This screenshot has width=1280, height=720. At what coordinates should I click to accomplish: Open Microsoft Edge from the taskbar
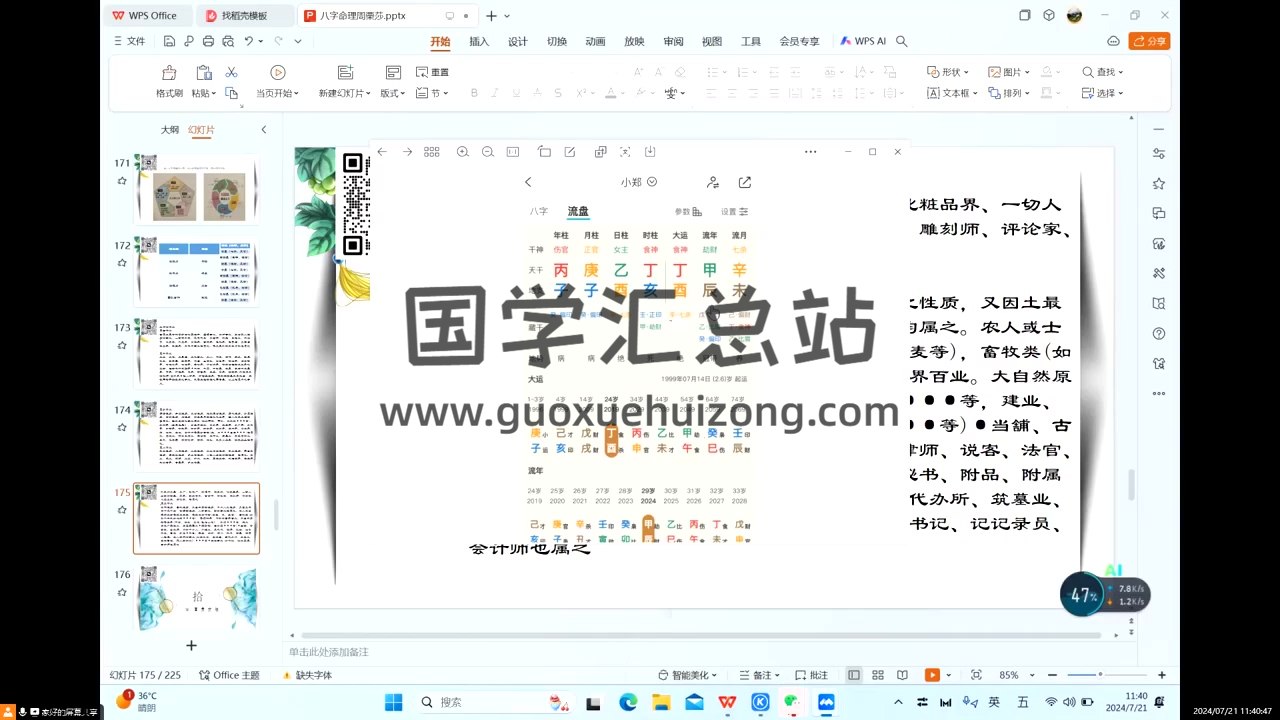pos(628,702)
